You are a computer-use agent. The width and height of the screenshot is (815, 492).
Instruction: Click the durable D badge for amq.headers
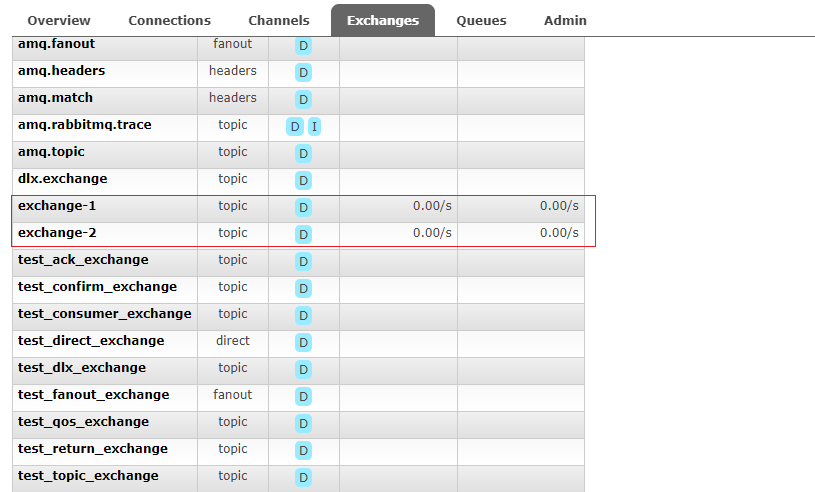coord(304,73)
